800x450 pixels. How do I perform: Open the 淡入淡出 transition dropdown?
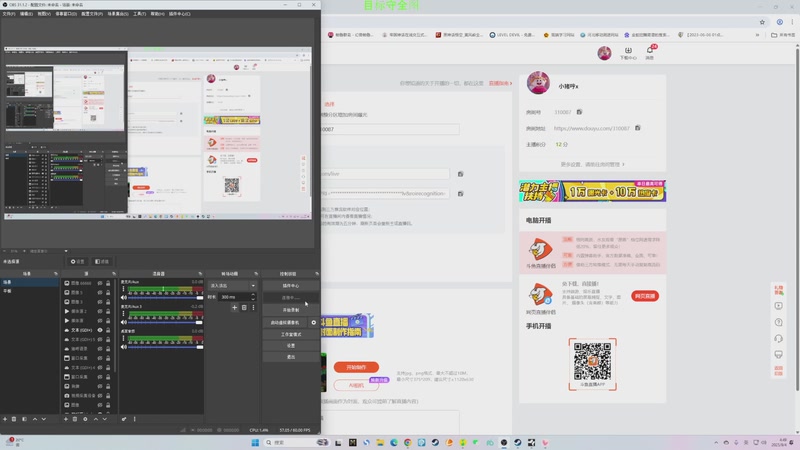click(x=232, y=286)
